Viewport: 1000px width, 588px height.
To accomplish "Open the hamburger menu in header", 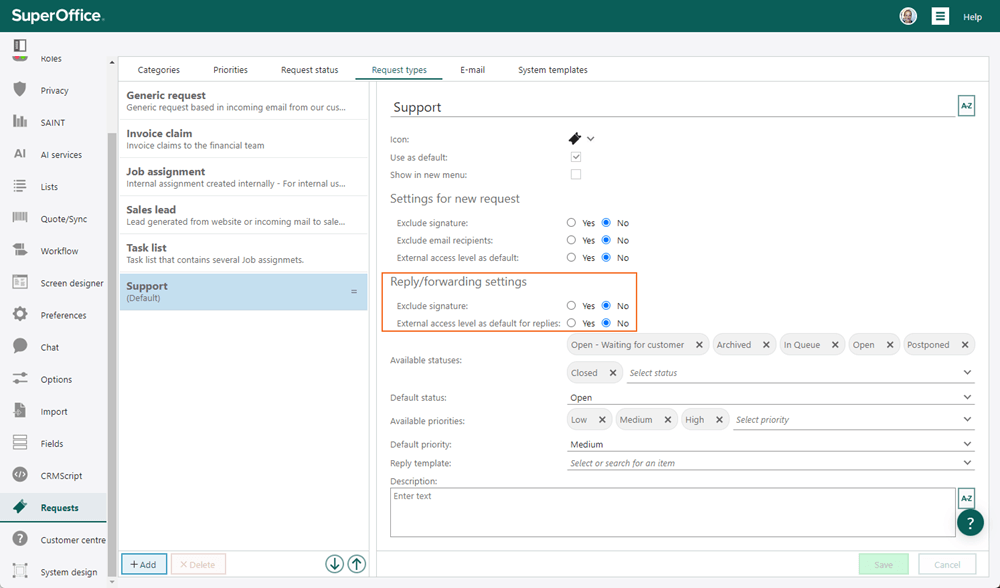I will pos(940,16).
